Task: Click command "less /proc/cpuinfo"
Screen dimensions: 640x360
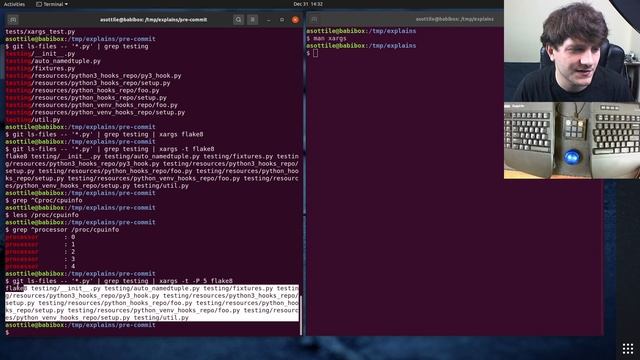Action: click(42, 215)
